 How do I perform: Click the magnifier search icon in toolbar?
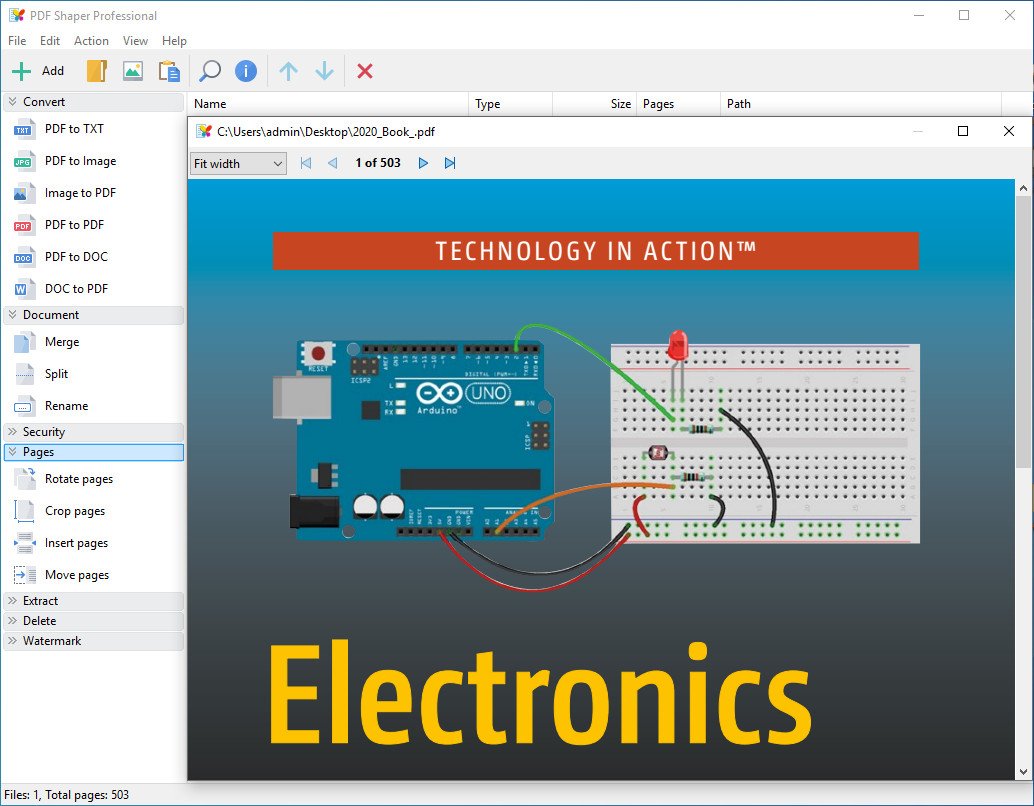pyautogui.click(x=210, y=71)
